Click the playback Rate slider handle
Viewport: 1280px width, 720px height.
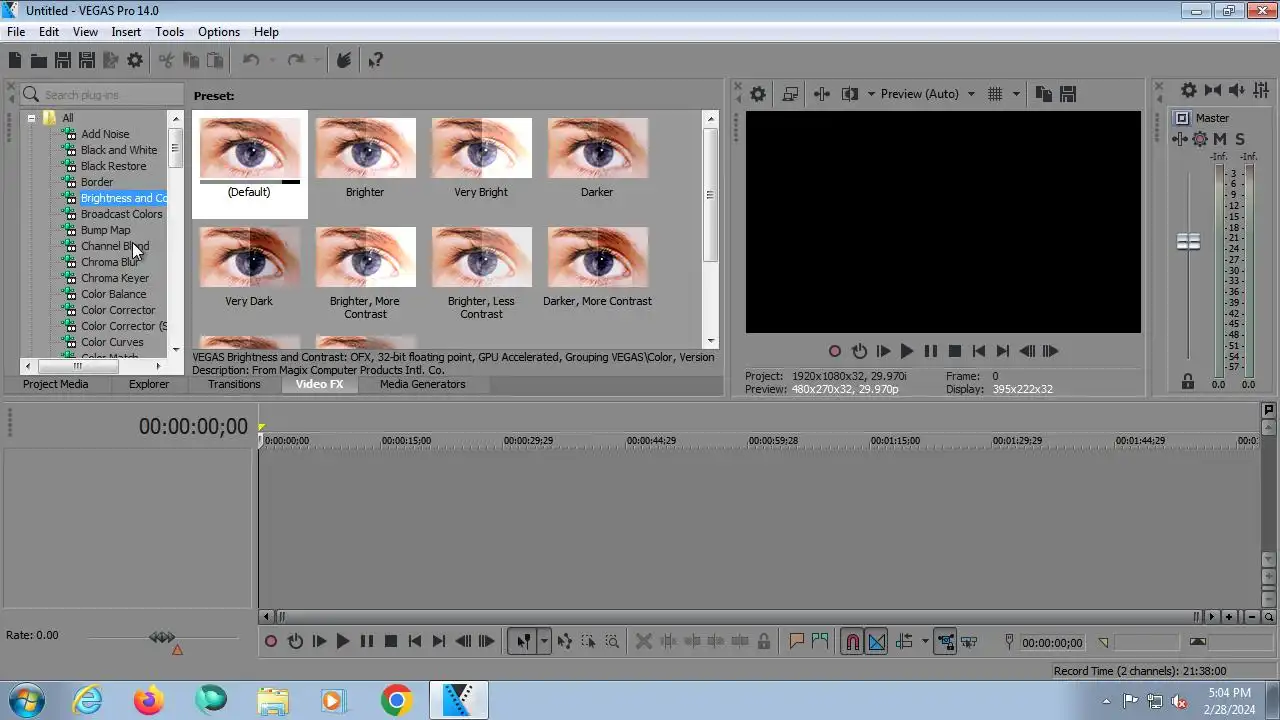[x=162, y=637]
